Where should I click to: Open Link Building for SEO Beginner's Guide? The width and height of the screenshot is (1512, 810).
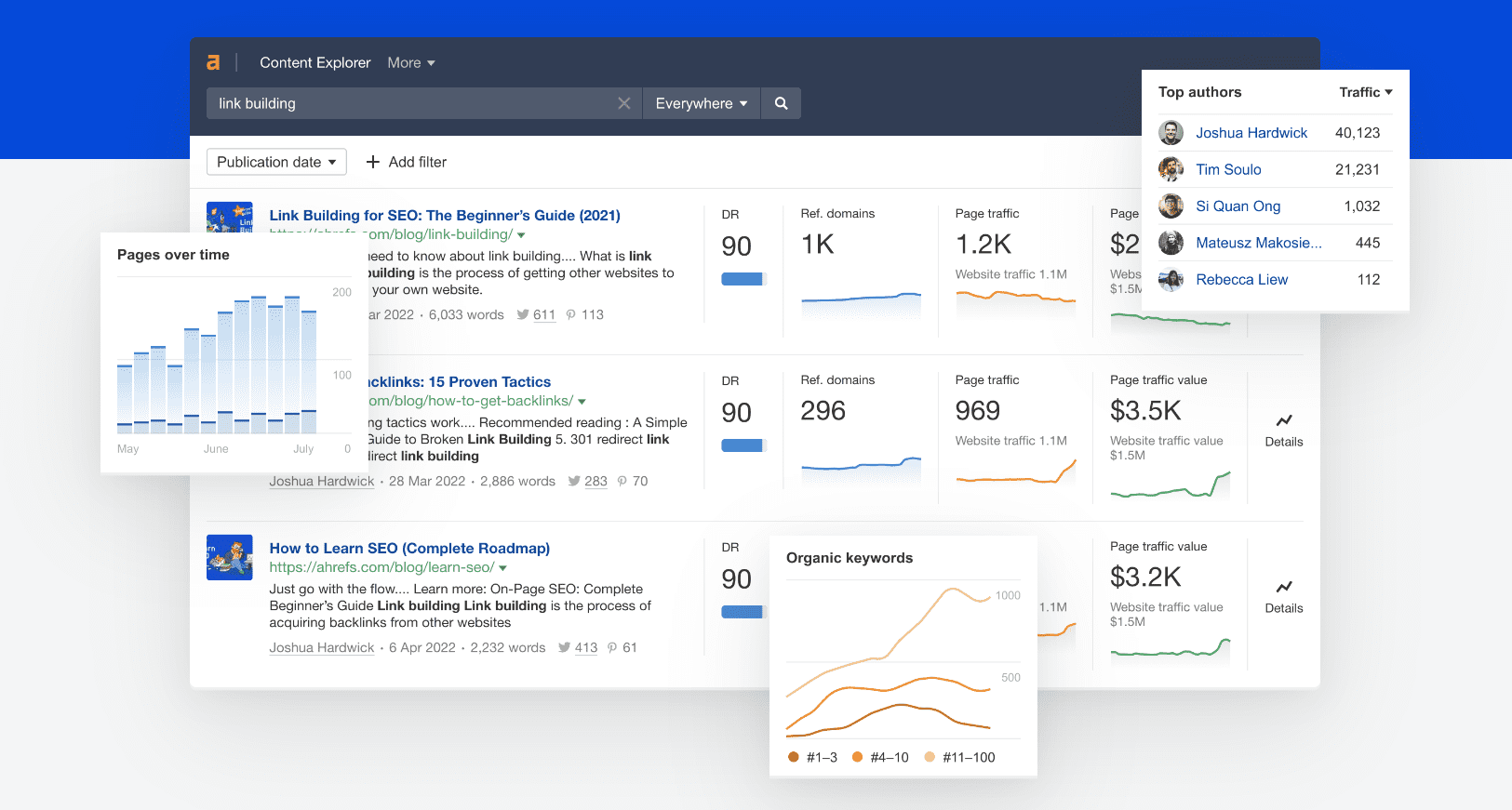tap(445, 215)
